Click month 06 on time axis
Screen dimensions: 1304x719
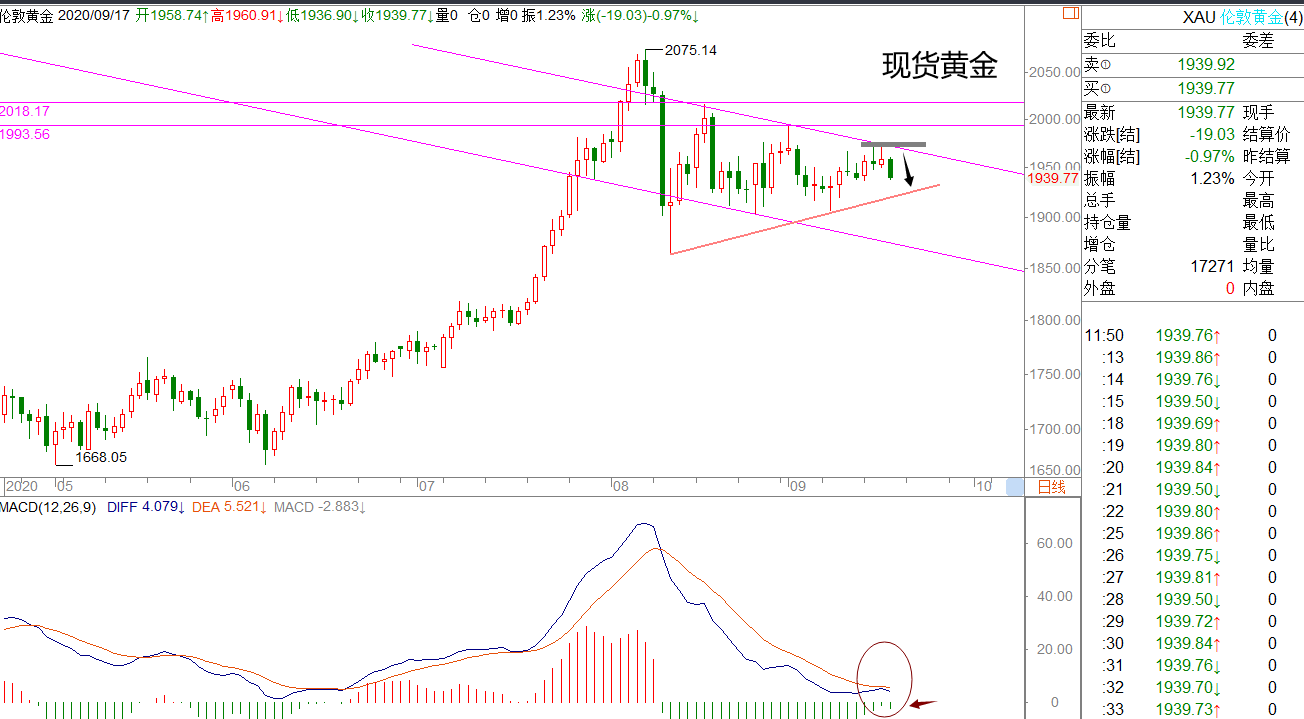[x=240, y=487]
